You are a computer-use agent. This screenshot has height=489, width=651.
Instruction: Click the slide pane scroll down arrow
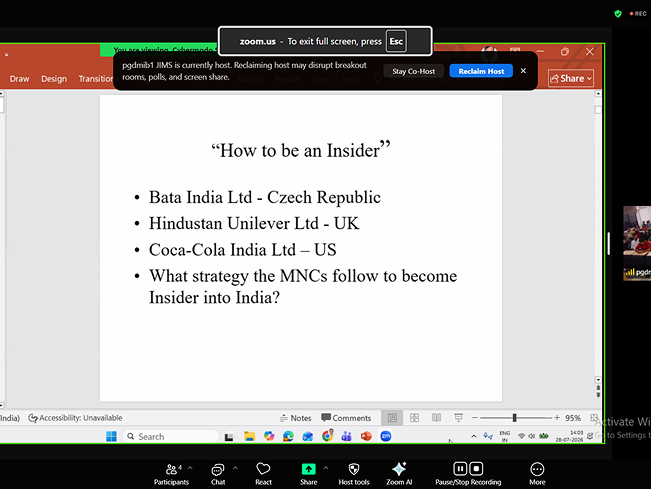click(598, 380)
